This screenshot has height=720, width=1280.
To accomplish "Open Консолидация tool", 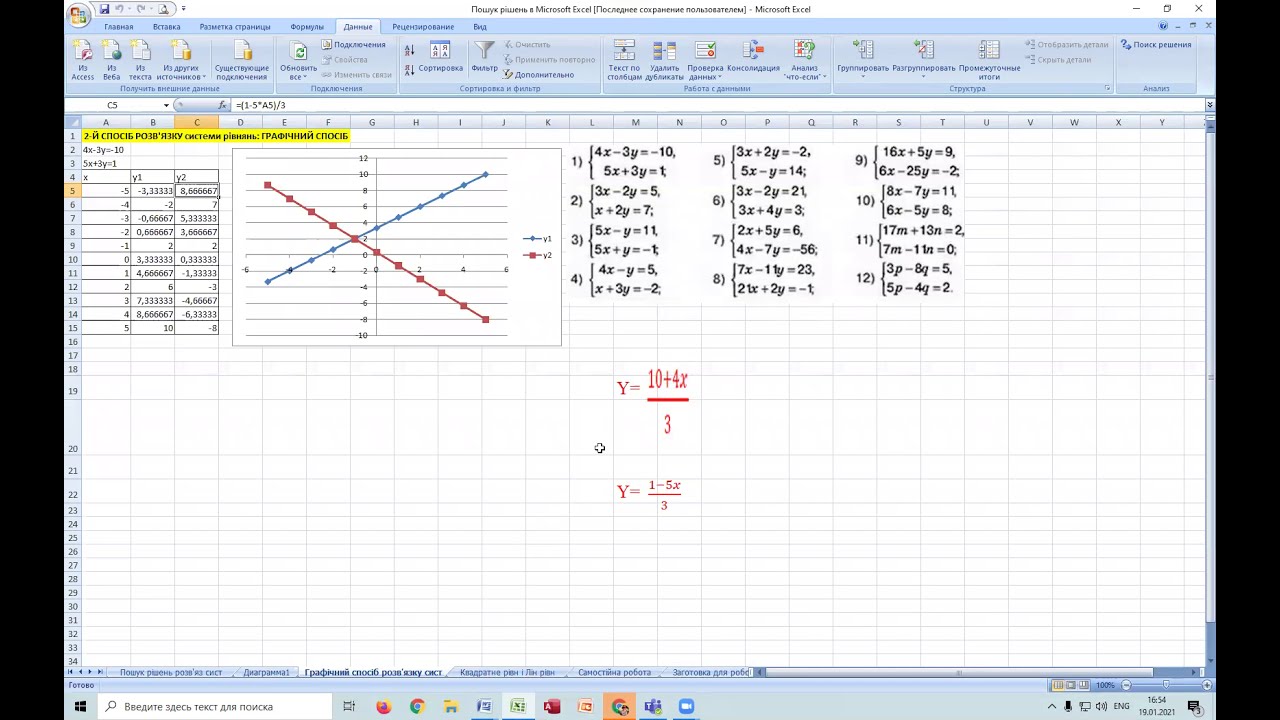I will pos(753,58).
